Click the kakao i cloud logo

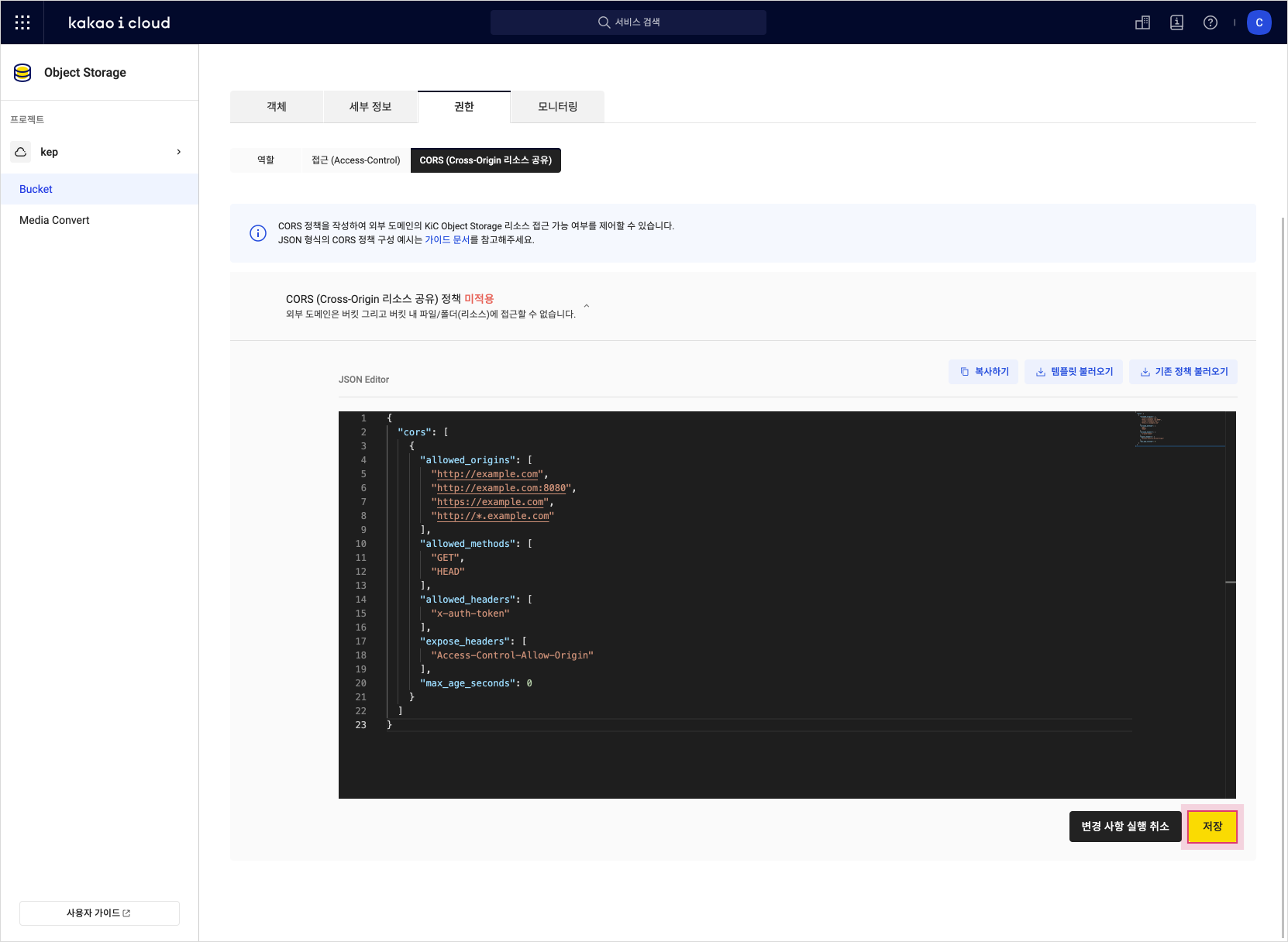(x=119, y=22)
